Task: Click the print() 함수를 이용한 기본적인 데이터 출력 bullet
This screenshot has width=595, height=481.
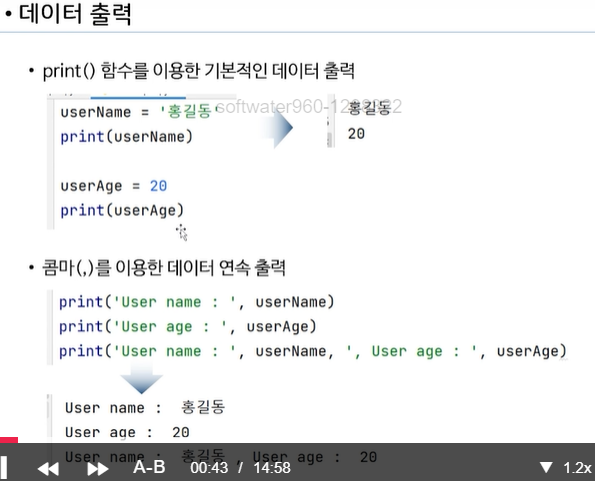Action: tap(198, 71)
